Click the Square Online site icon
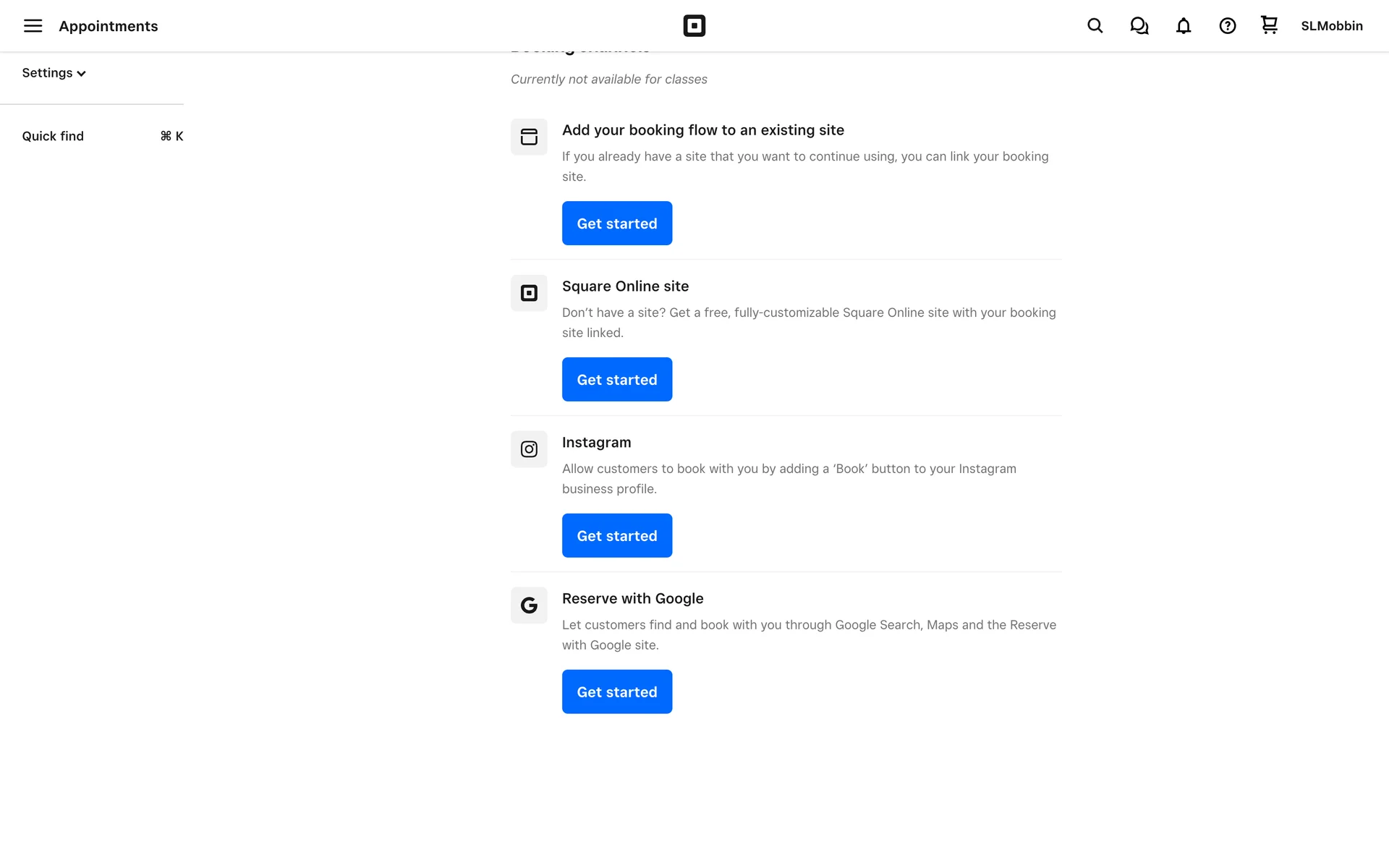1389x868 pixels. coord(529,293)
